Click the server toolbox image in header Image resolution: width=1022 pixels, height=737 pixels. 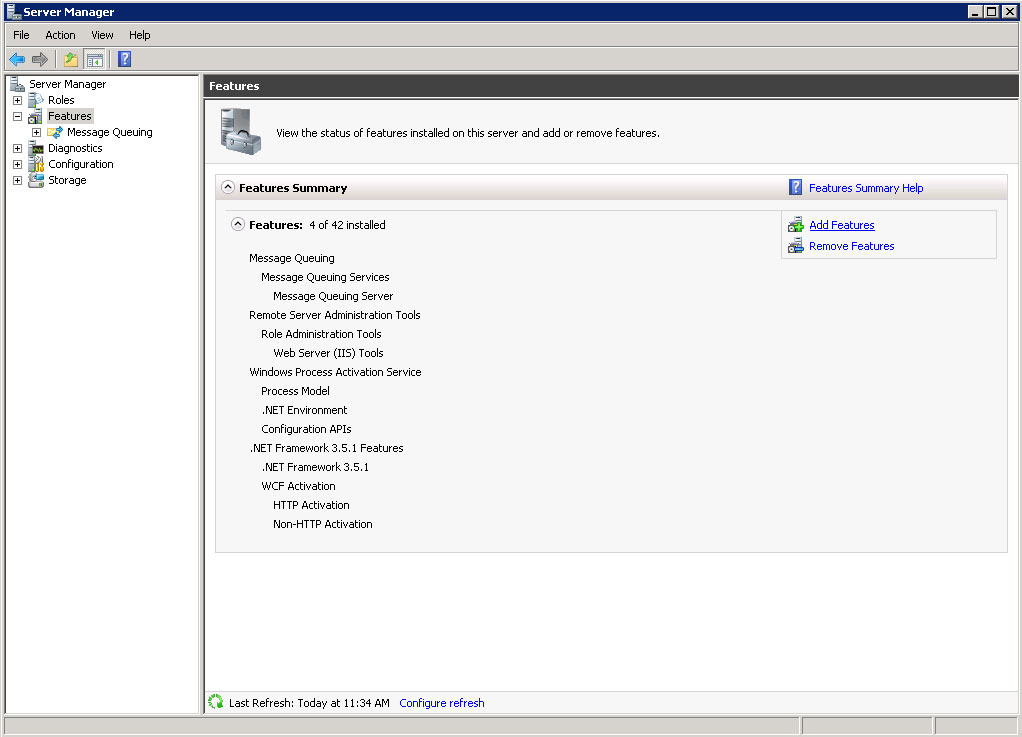coord(240,132)
